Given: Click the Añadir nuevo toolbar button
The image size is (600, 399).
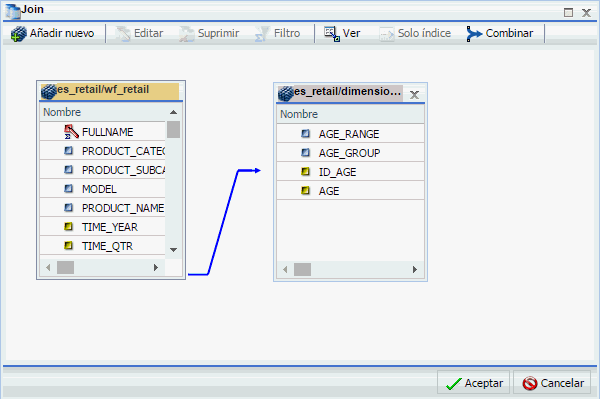Looking at the screenshot, I should pyautogui.click(x=52, y=34).
